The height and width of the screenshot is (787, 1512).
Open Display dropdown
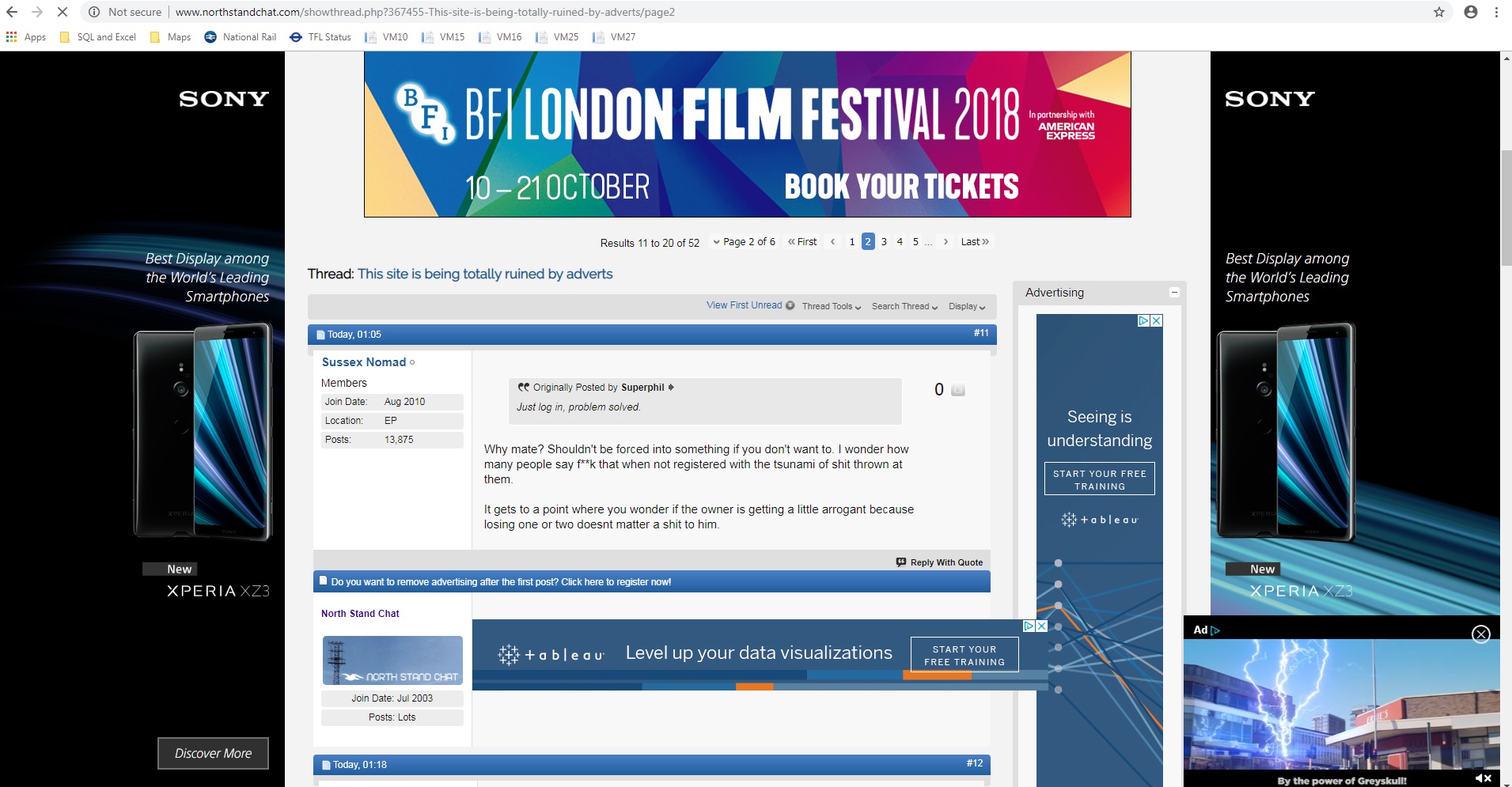pyautogui.click(x=967, y=306)
